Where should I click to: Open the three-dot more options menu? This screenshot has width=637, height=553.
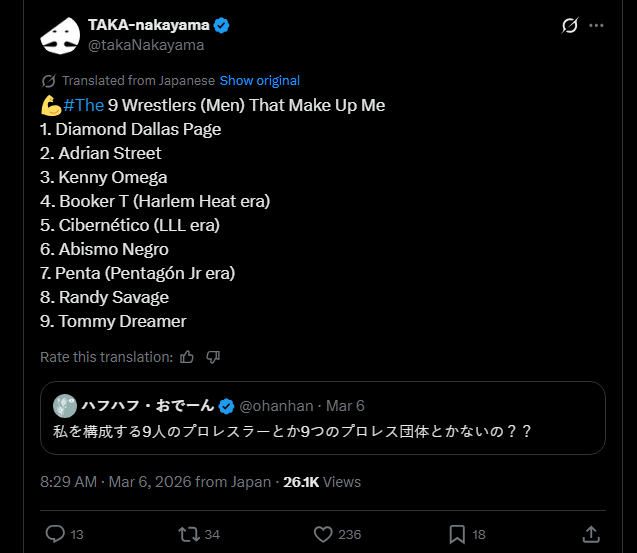(599, 25)
